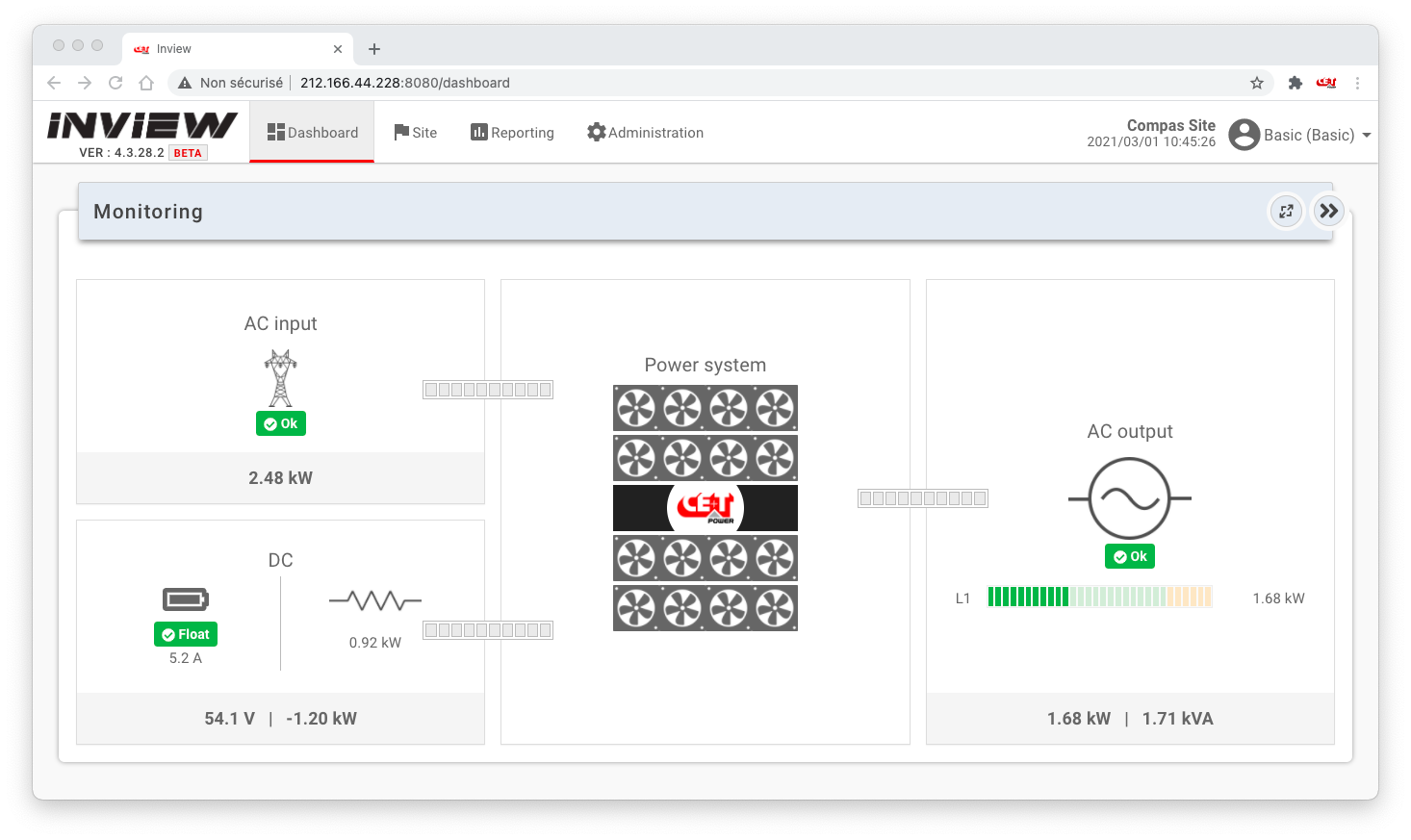
Task: Click the Monitoring header title
Action: pyautogui.click(x=148, y=212)
